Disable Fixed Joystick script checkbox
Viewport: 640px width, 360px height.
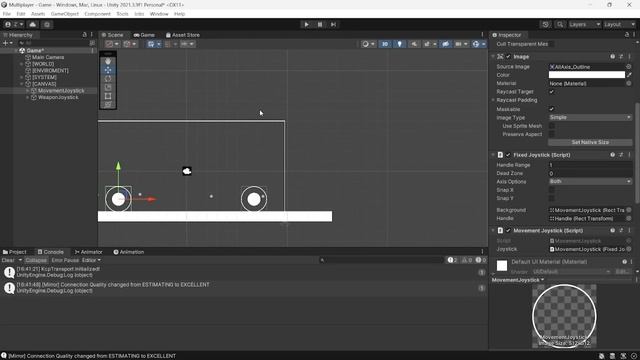(508, 155)
